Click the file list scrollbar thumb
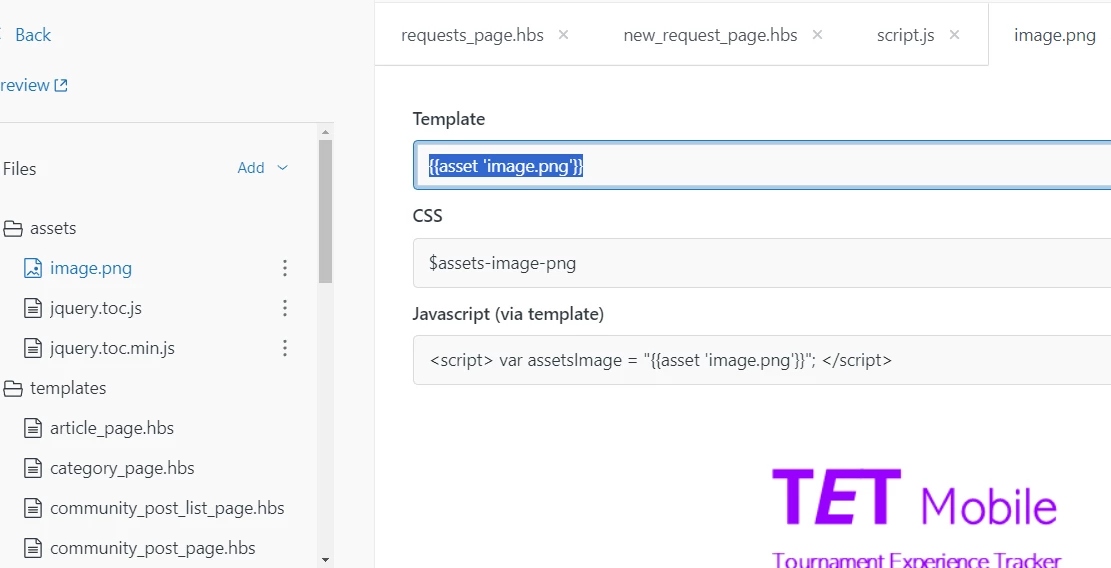 point(325,211)
